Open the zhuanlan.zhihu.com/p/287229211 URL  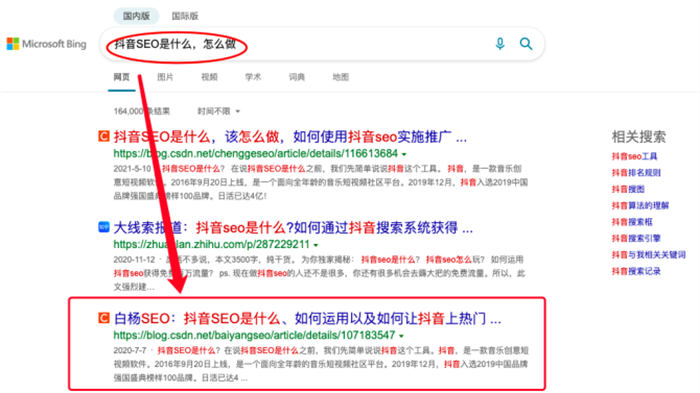point(212,244)
